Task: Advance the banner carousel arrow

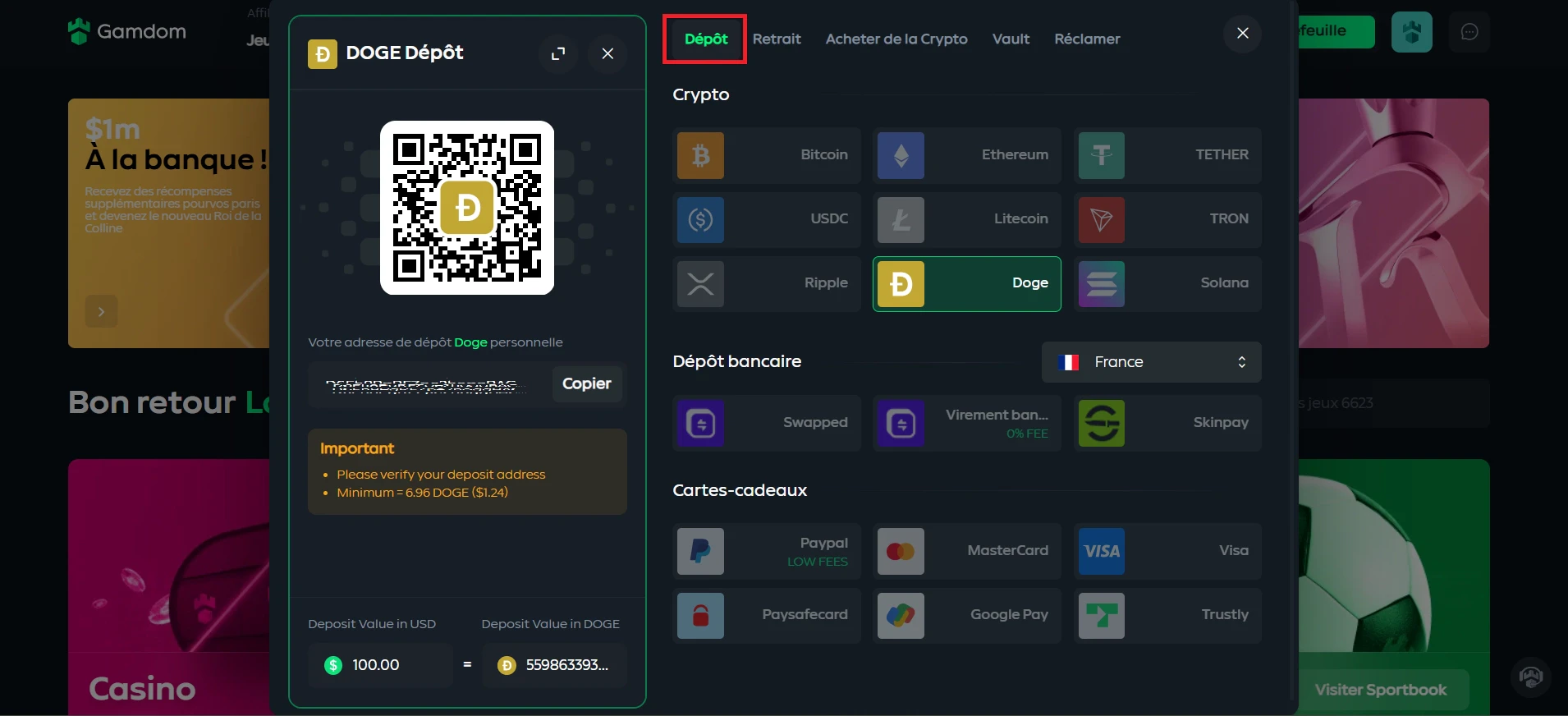Action: click(x=102, y=312)
